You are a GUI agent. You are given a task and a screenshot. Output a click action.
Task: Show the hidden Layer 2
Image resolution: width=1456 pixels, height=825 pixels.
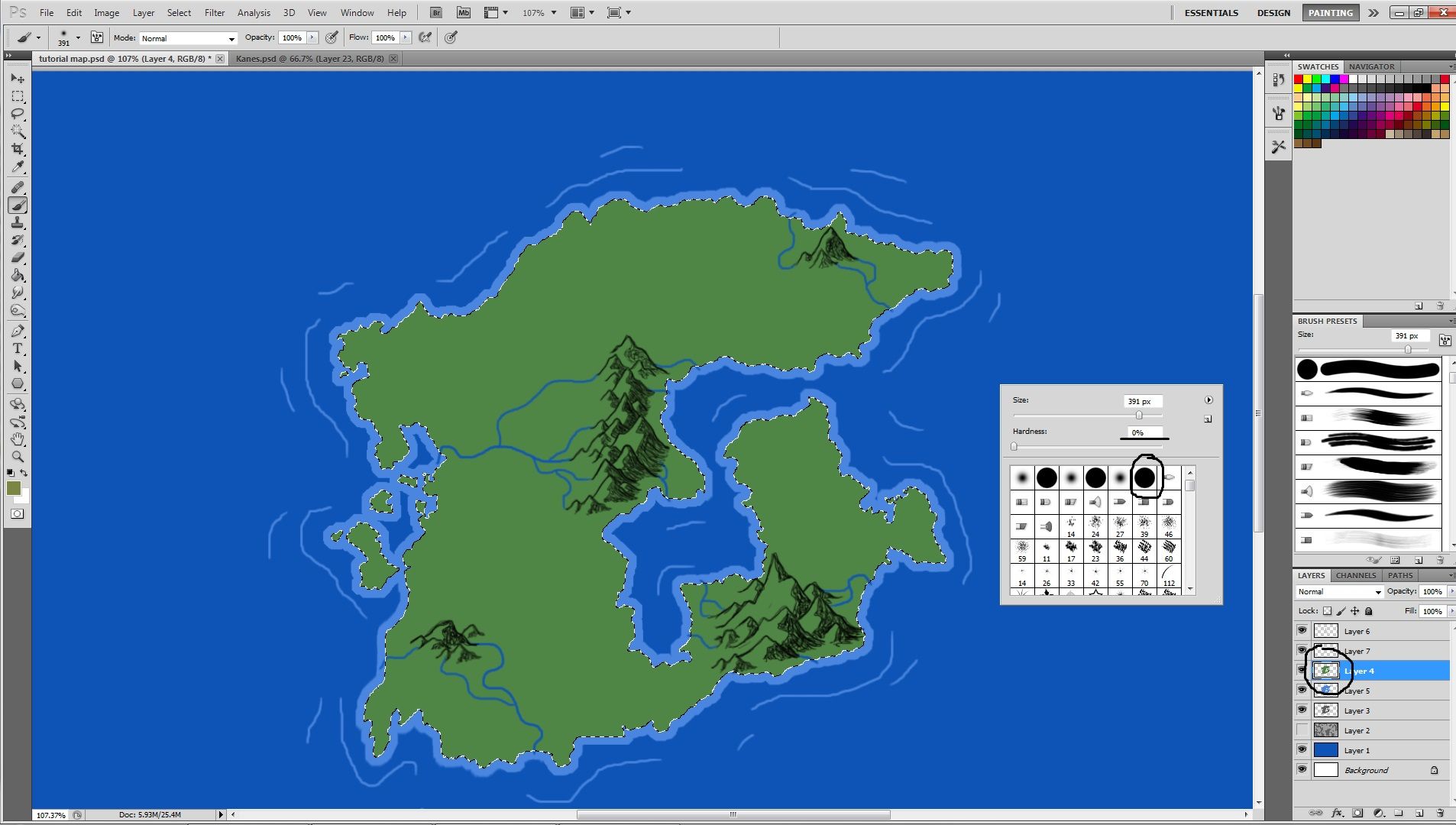coord(1302,730)
